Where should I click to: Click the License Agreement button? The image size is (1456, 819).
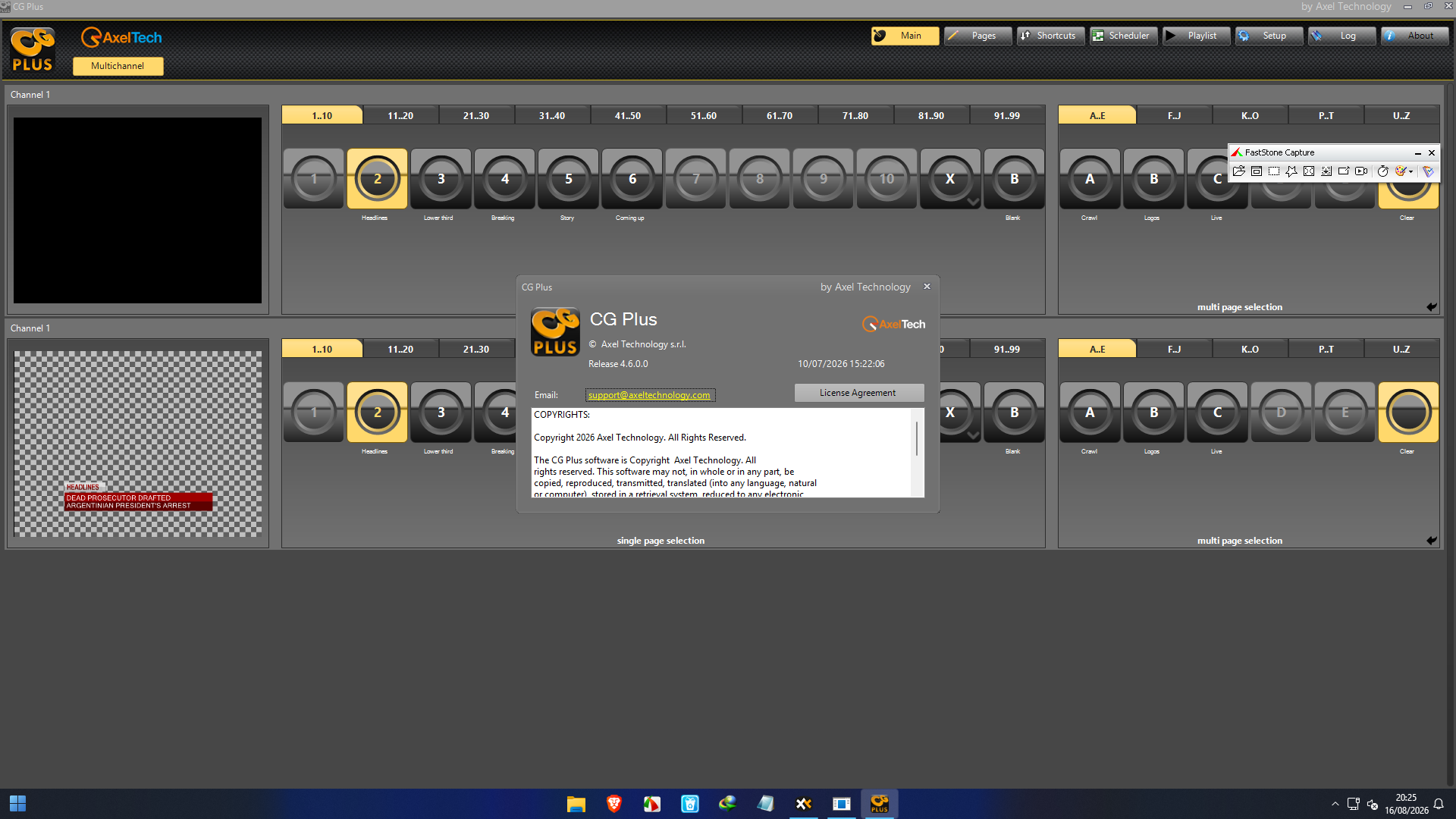[x=858, y=393]
